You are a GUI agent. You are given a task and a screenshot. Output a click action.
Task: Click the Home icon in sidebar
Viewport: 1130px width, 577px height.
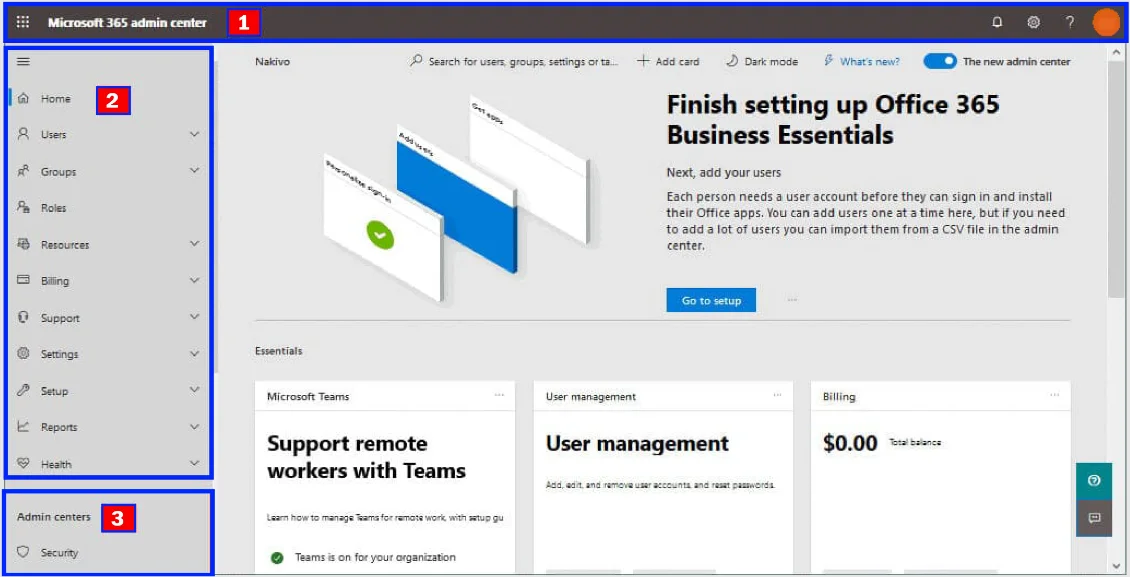24,99
